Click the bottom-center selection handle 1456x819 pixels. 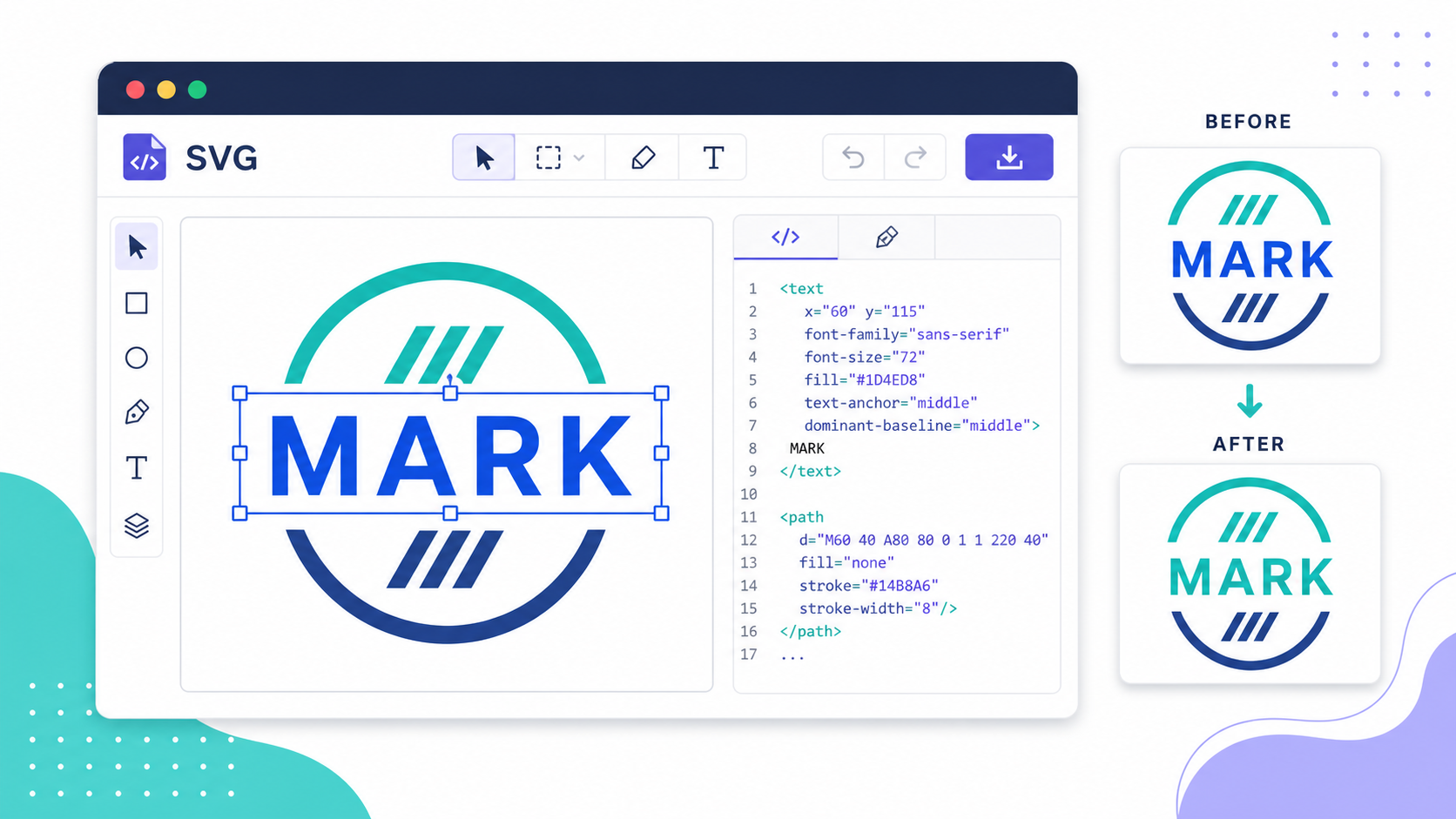coord(450,514)
